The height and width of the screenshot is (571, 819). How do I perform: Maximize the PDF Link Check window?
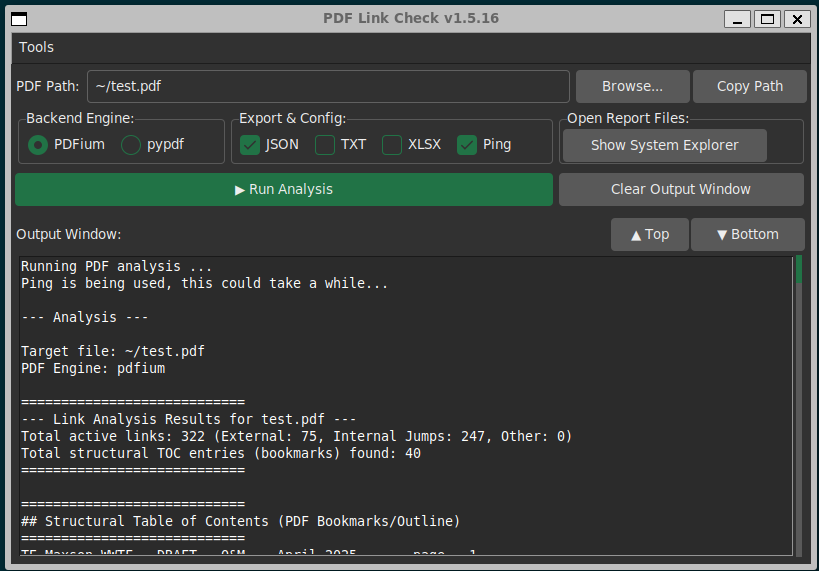click(x=767, y=19)
